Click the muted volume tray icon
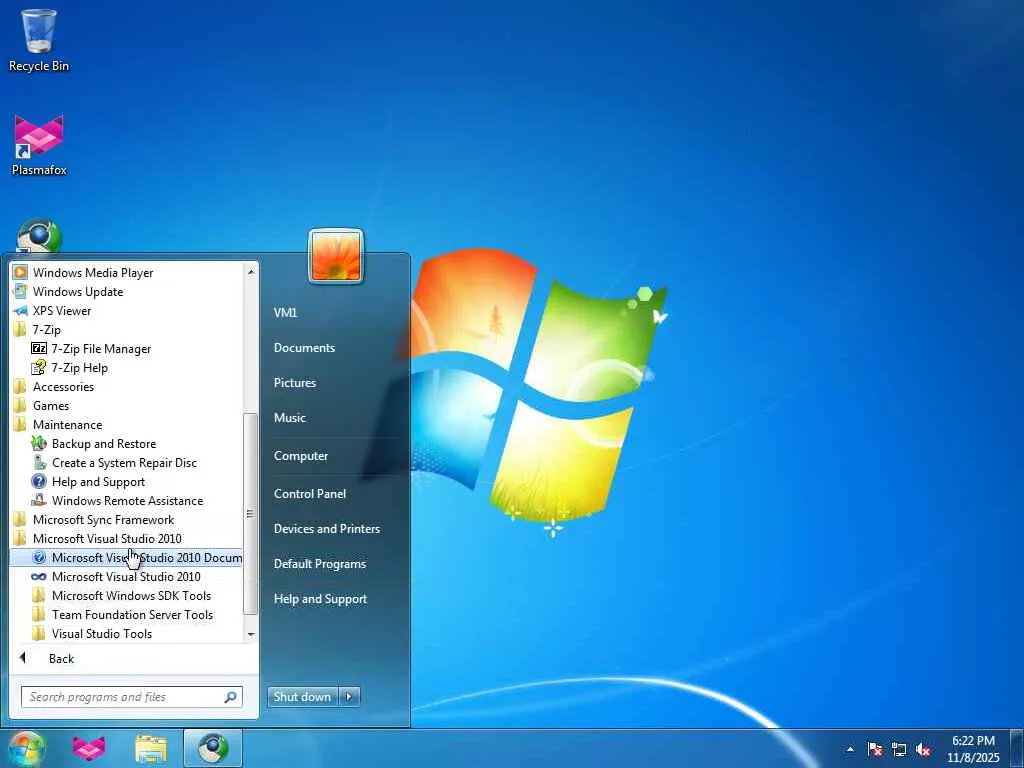1024x768 pixels. coord(923,749)
